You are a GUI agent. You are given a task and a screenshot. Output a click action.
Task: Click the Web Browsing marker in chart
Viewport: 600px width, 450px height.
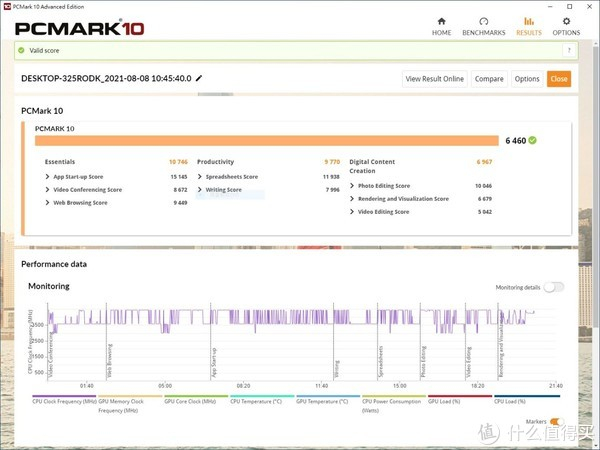coord(109,360)
